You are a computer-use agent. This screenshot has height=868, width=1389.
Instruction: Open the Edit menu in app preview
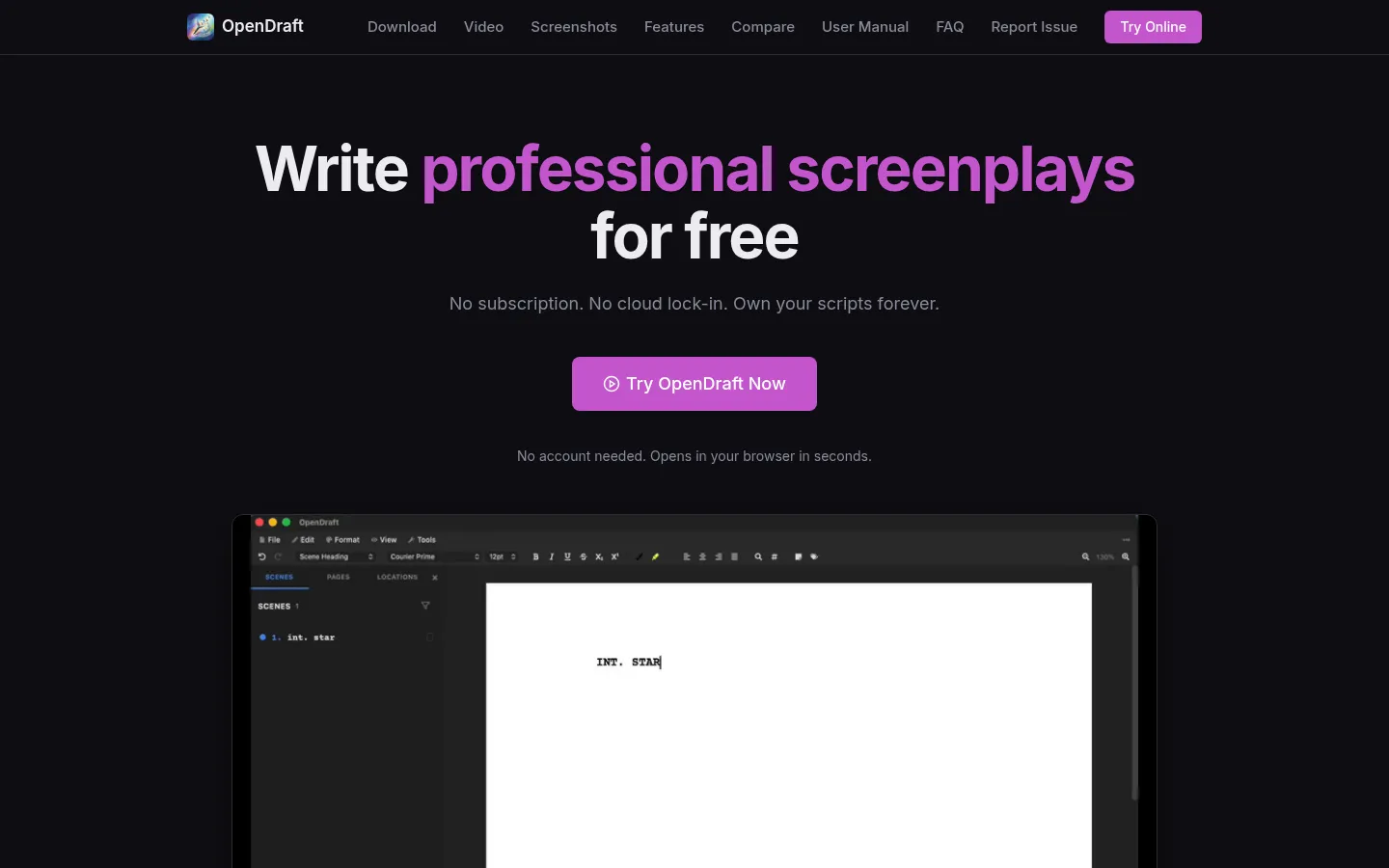coord(304,540)
